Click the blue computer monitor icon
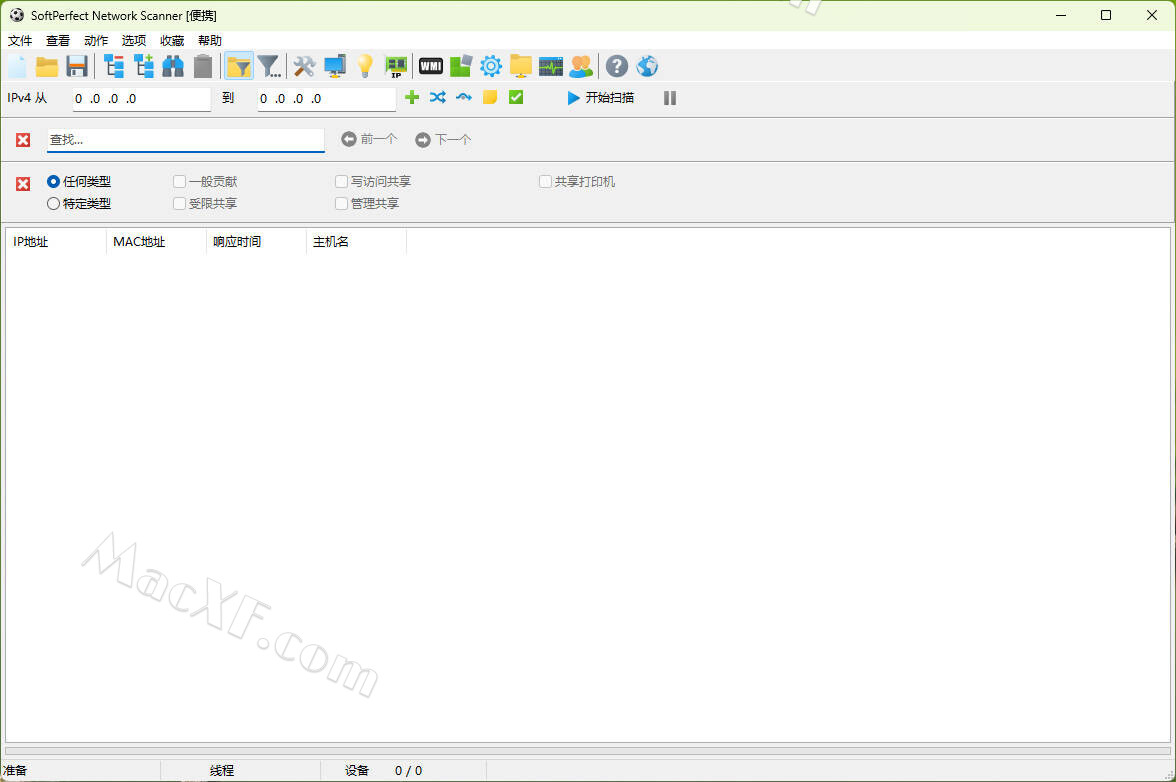The height and width of the screenshot is (782, 1176). [334, 67]
